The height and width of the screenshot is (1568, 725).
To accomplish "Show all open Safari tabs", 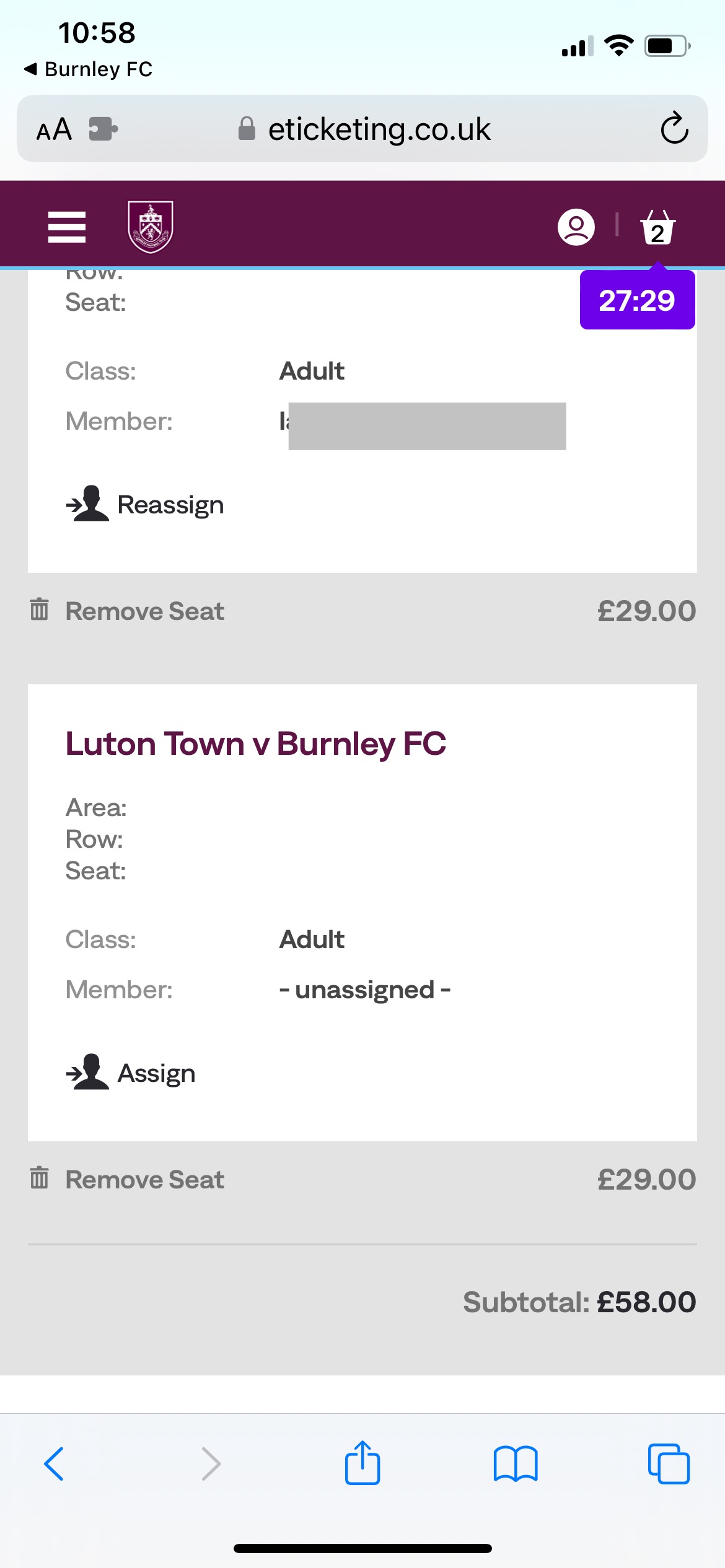I will [668, 1464].
